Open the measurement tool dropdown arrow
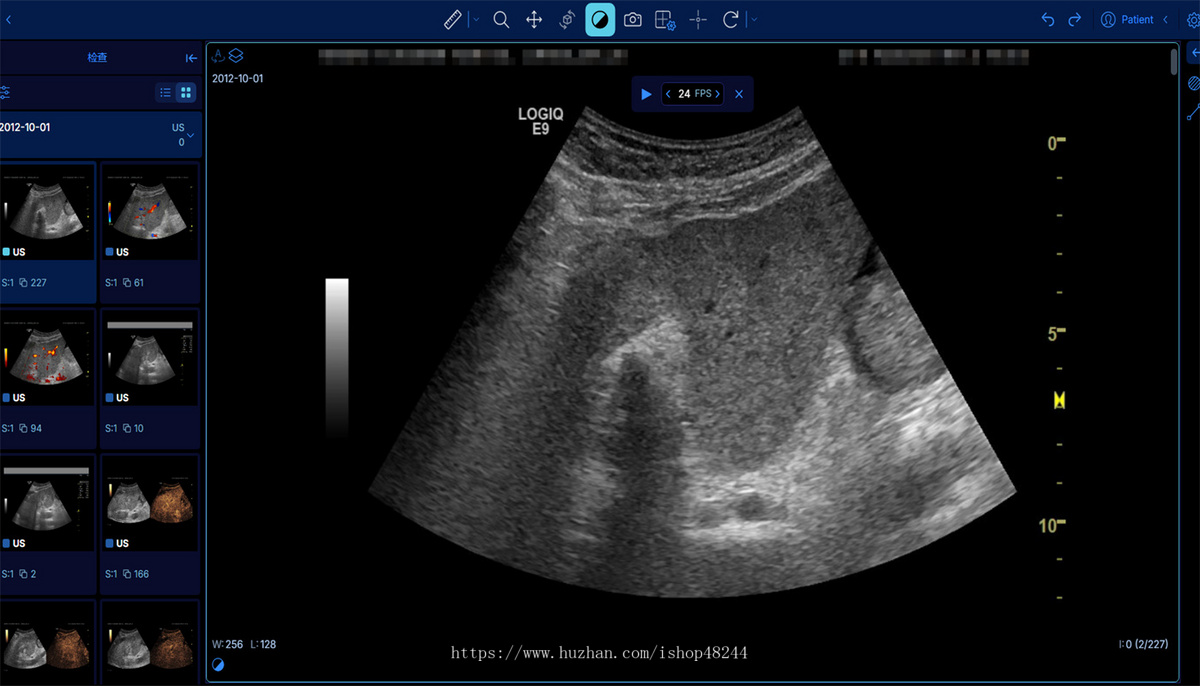This screenshot has width=1200, height=686. [x=474, y=19]
